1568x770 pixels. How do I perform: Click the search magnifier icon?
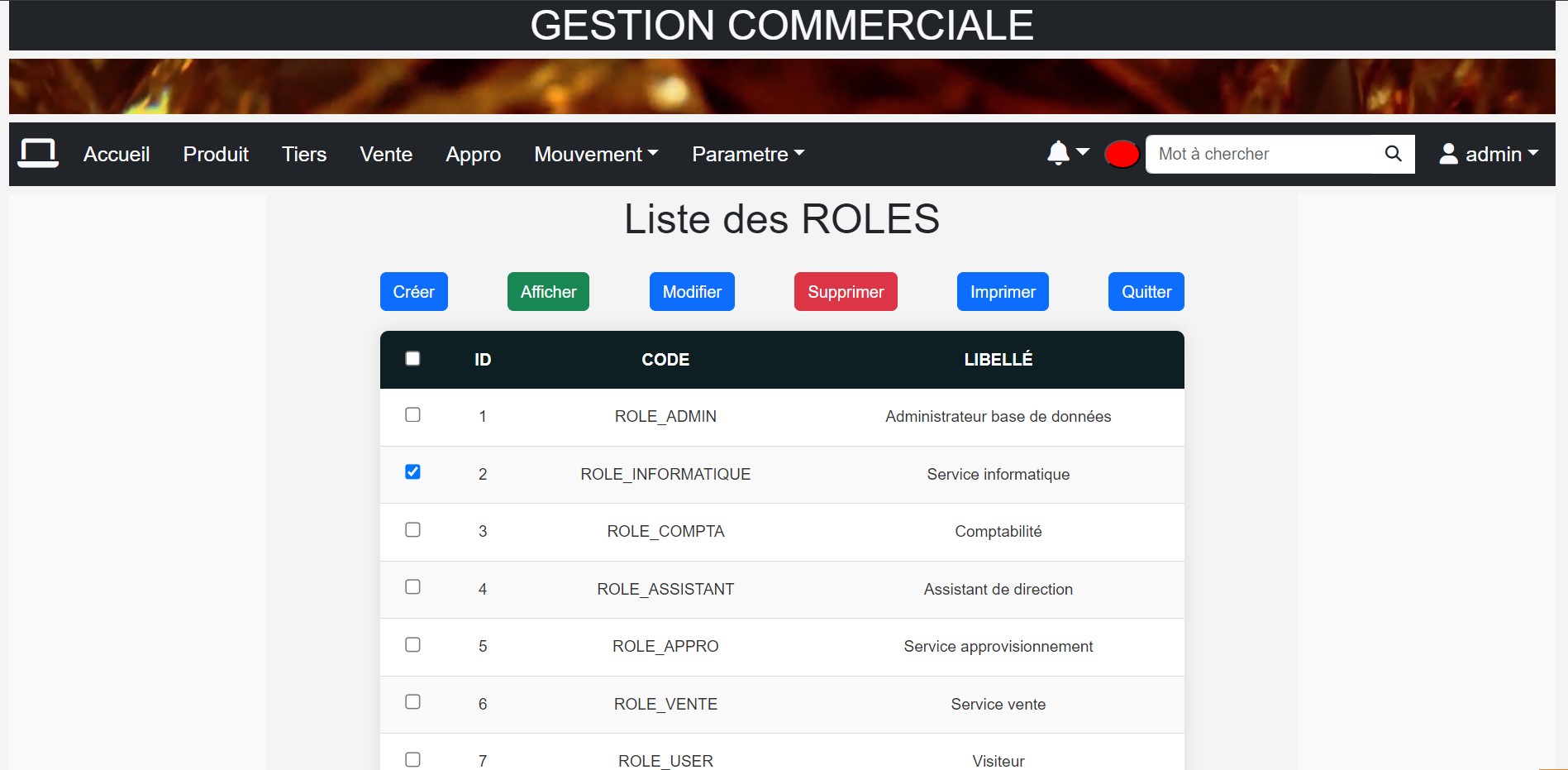tap(1393, 154)
